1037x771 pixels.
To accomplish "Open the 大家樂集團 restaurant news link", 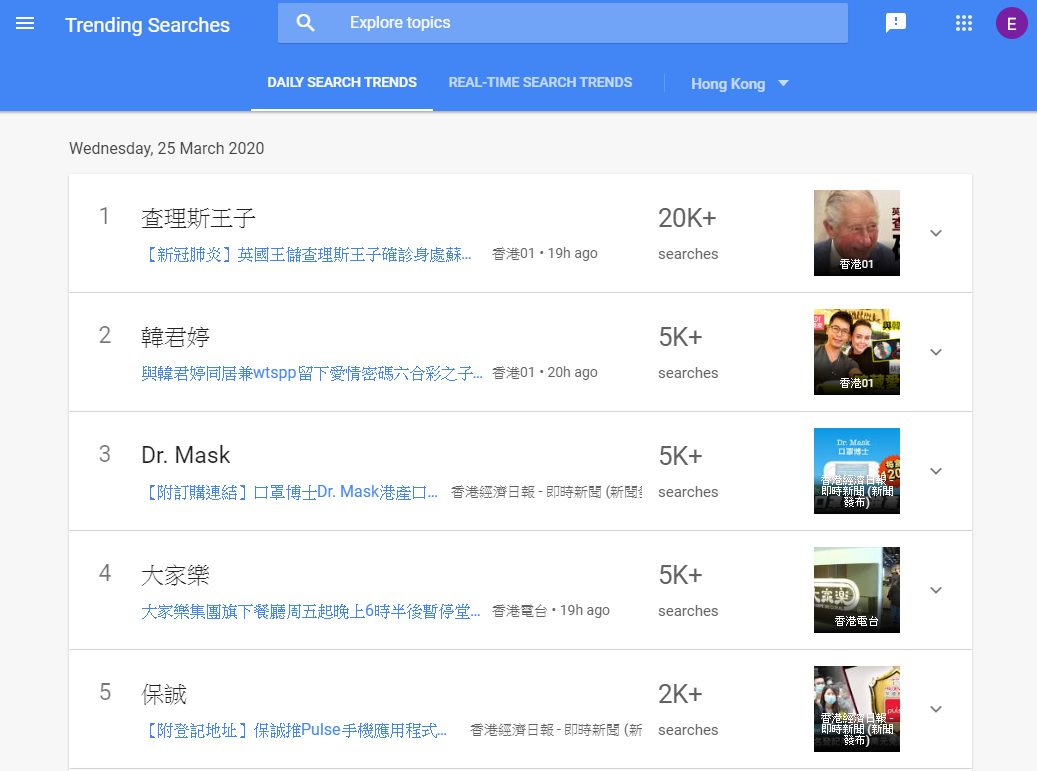I will point(311,612).
